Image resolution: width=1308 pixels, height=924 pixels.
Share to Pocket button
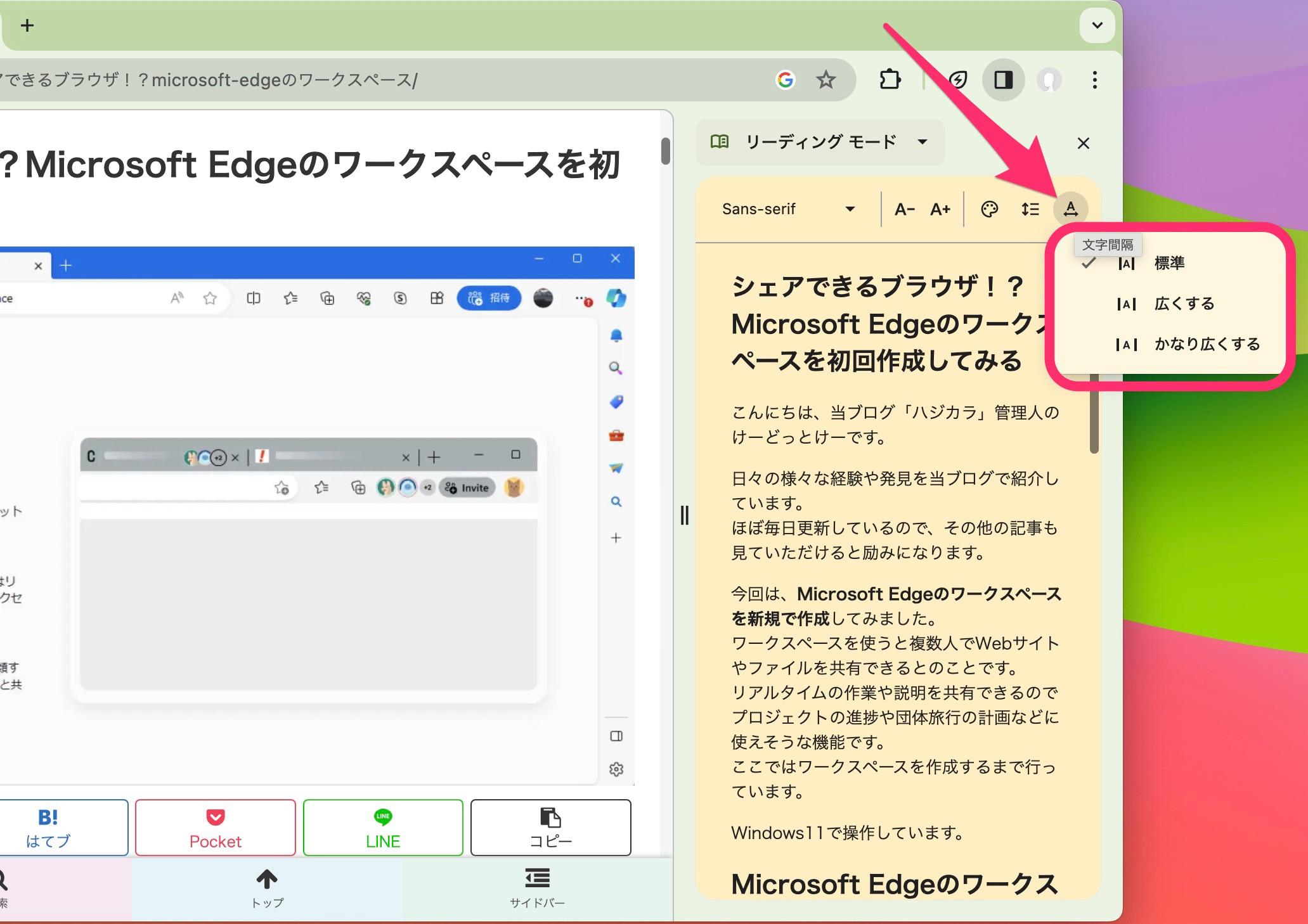[x=216, y=828]
